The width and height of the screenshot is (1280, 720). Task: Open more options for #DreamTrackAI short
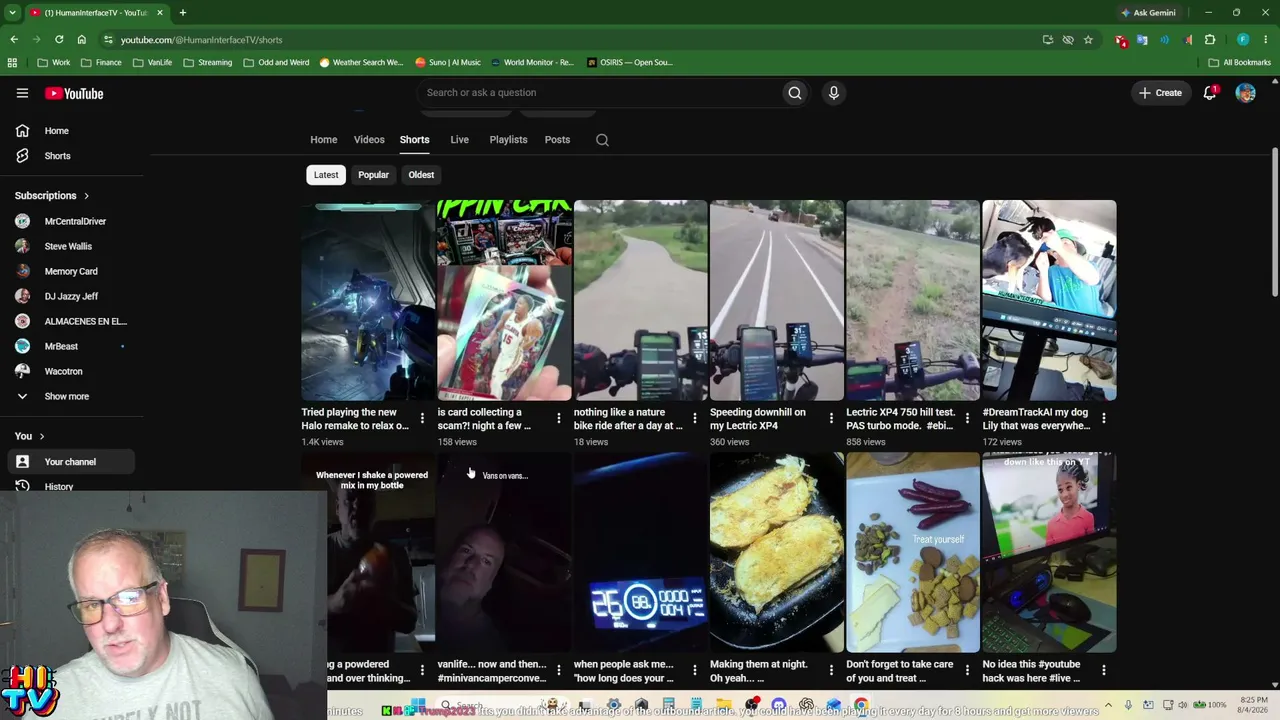[1103, 418]
